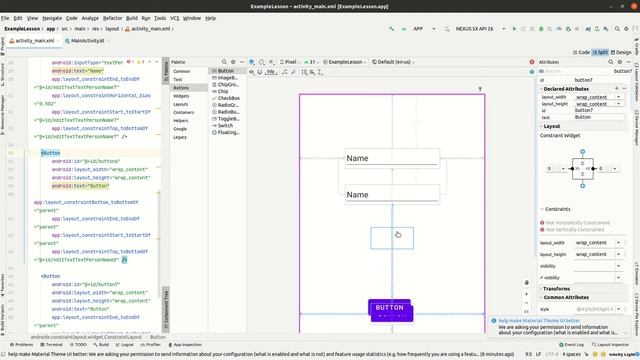Click clear all constraints icon
The height and width of the screenshot is (360, 640).
284,72
